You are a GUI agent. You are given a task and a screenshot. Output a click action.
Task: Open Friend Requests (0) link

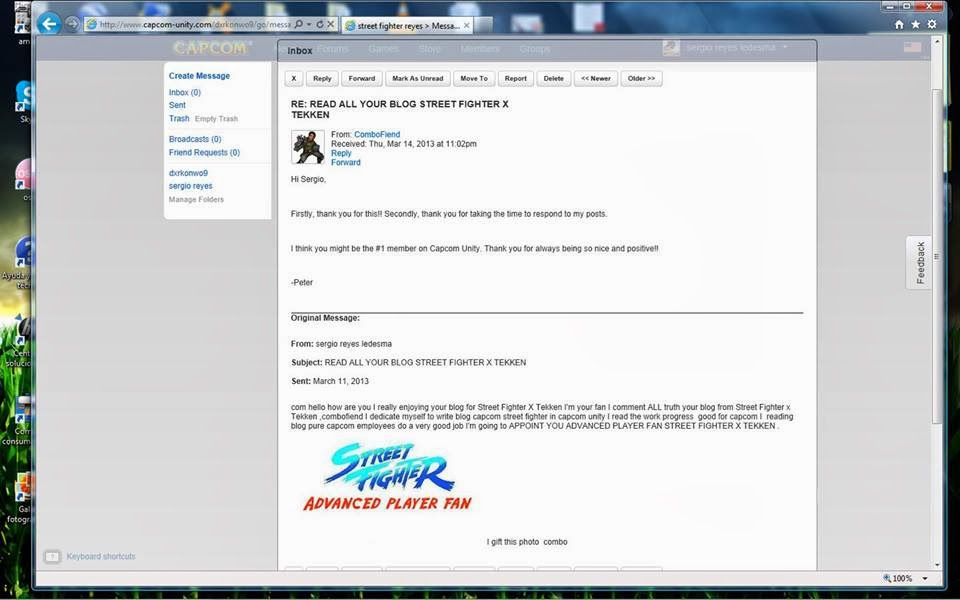[x=204, y=152]
